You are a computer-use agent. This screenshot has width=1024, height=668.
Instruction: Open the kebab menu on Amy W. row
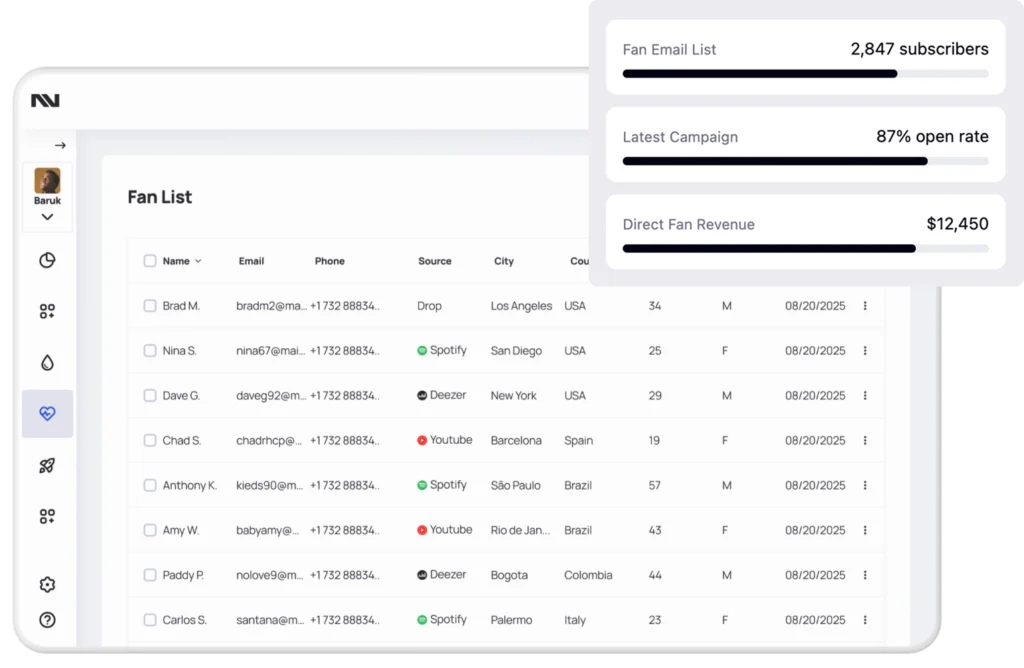tap(865, 530)
